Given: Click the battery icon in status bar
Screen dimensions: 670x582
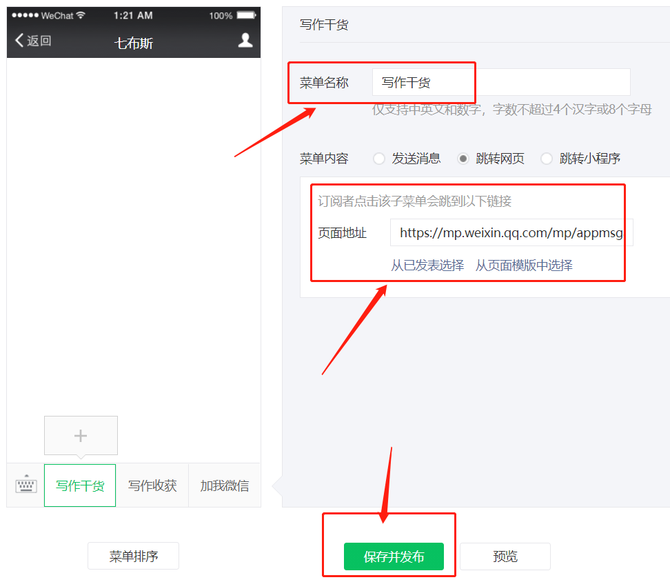Looking at the screenshot, I should click(247, 15).
